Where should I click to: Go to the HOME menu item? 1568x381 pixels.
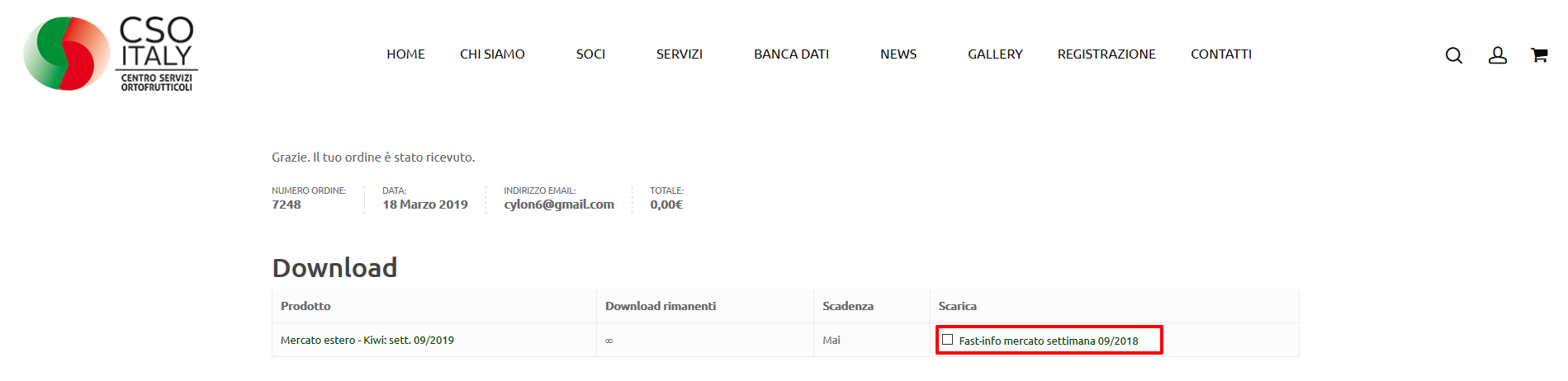point(405,54)
